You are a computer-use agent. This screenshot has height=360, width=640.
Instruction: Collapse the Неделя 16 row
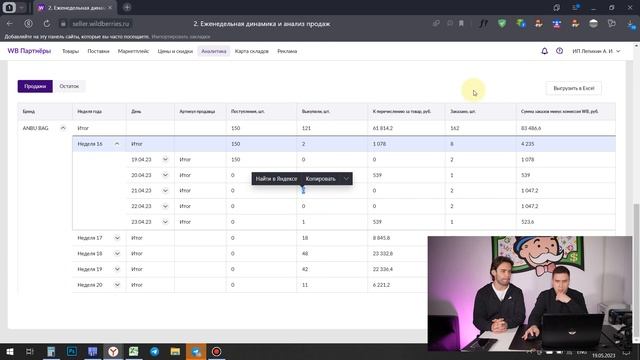coord(117,144)
